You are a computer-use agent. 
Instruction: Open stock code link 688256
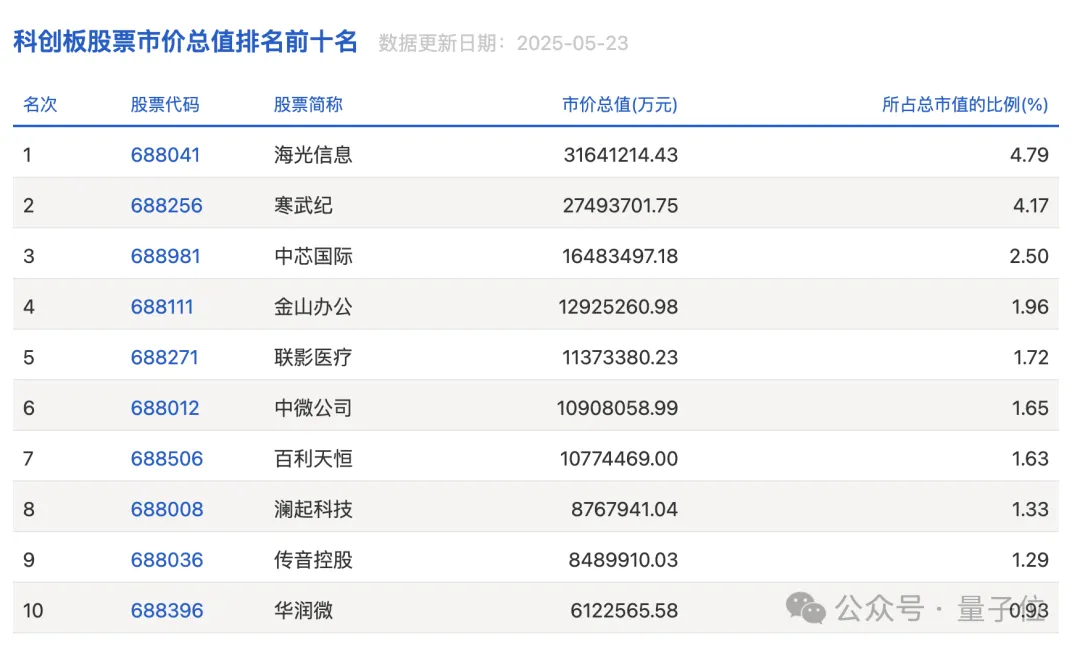coord(166,205)
